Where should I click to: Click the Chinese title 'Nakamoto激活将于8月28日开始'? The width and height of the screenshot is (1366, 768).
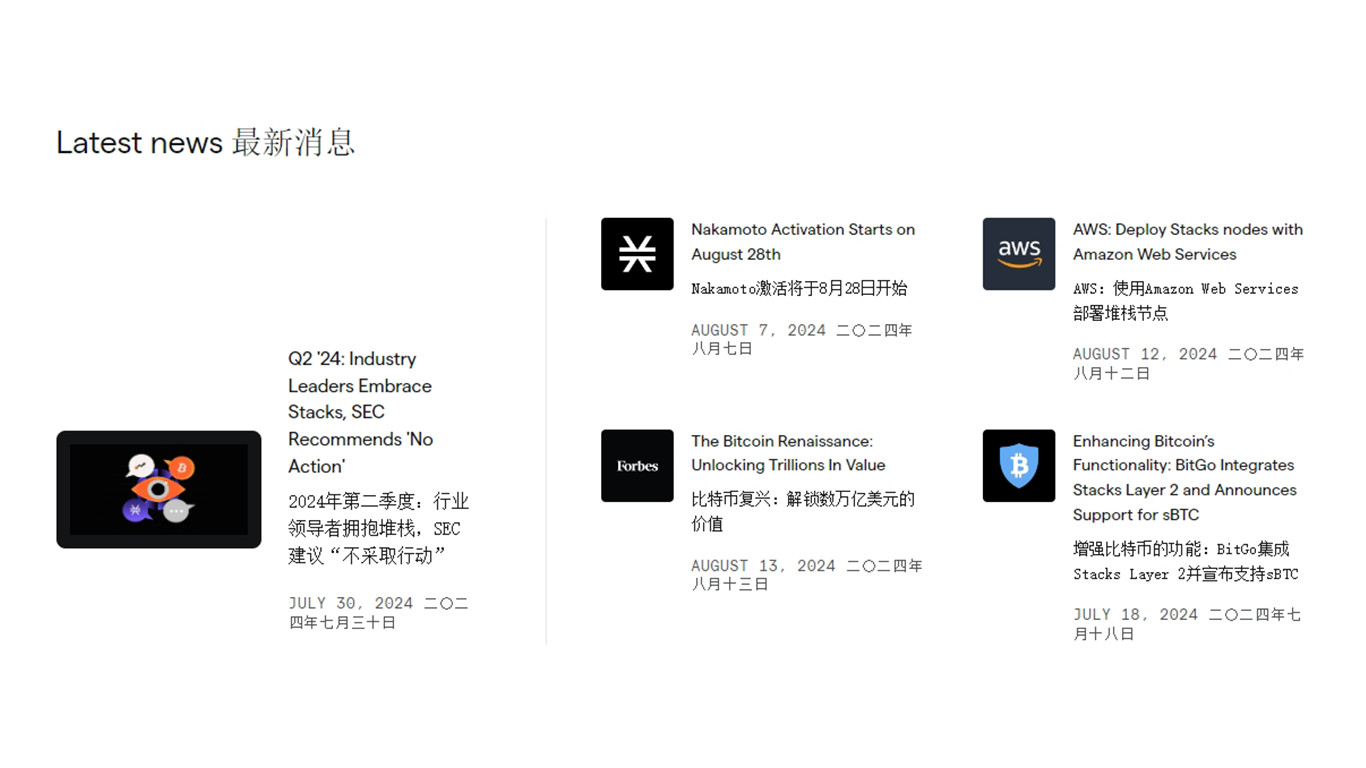click(799, 289)
